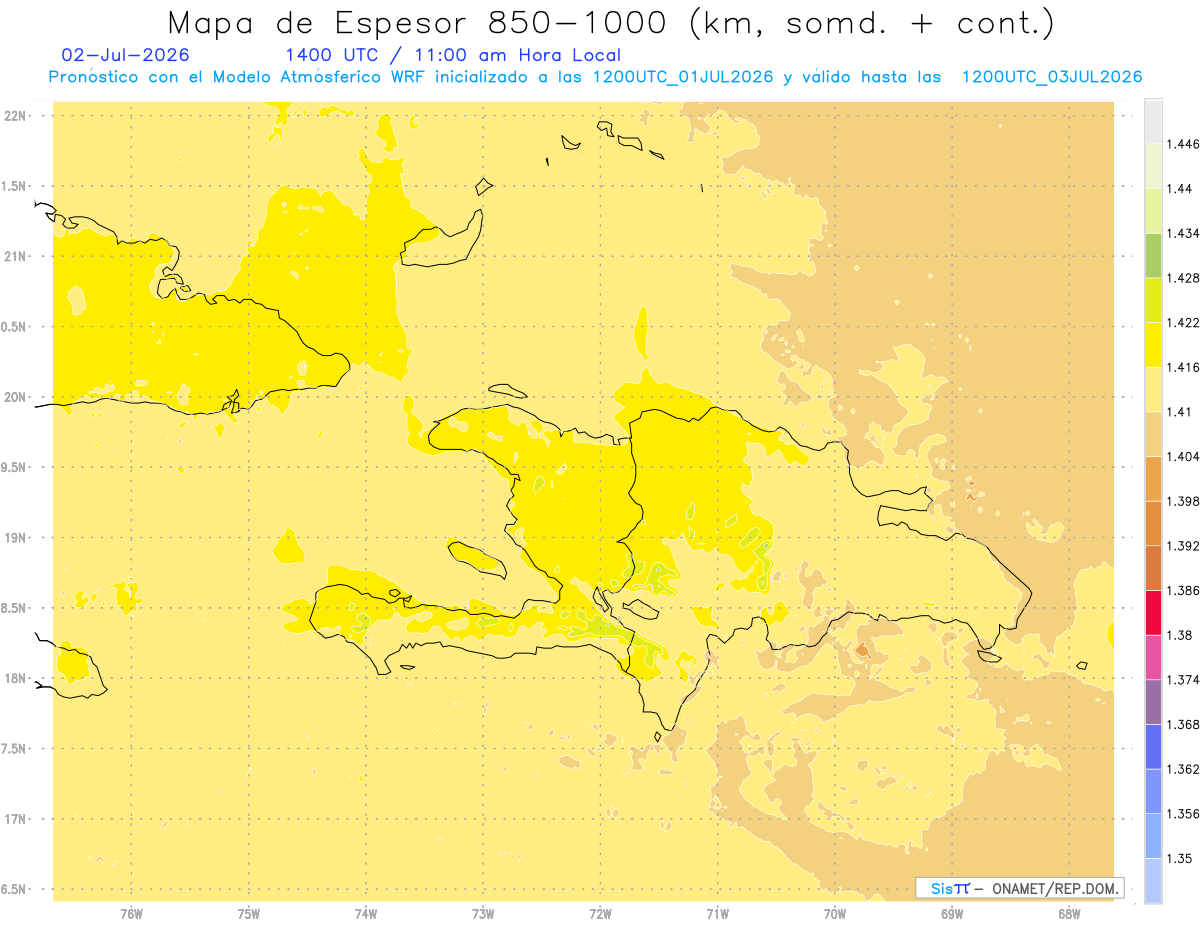The height and width of the screenshot is (927, 1200).
Task: Click the colorbar value '1.38'
Action: point(1179,635)
